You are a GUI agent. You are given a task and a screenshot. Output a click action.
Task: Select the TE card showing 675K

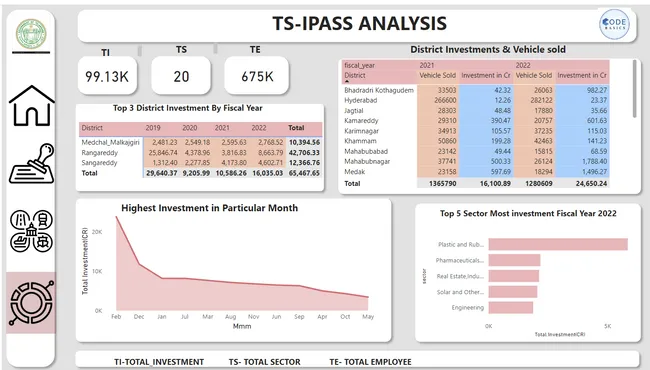(x=257, y=76)
